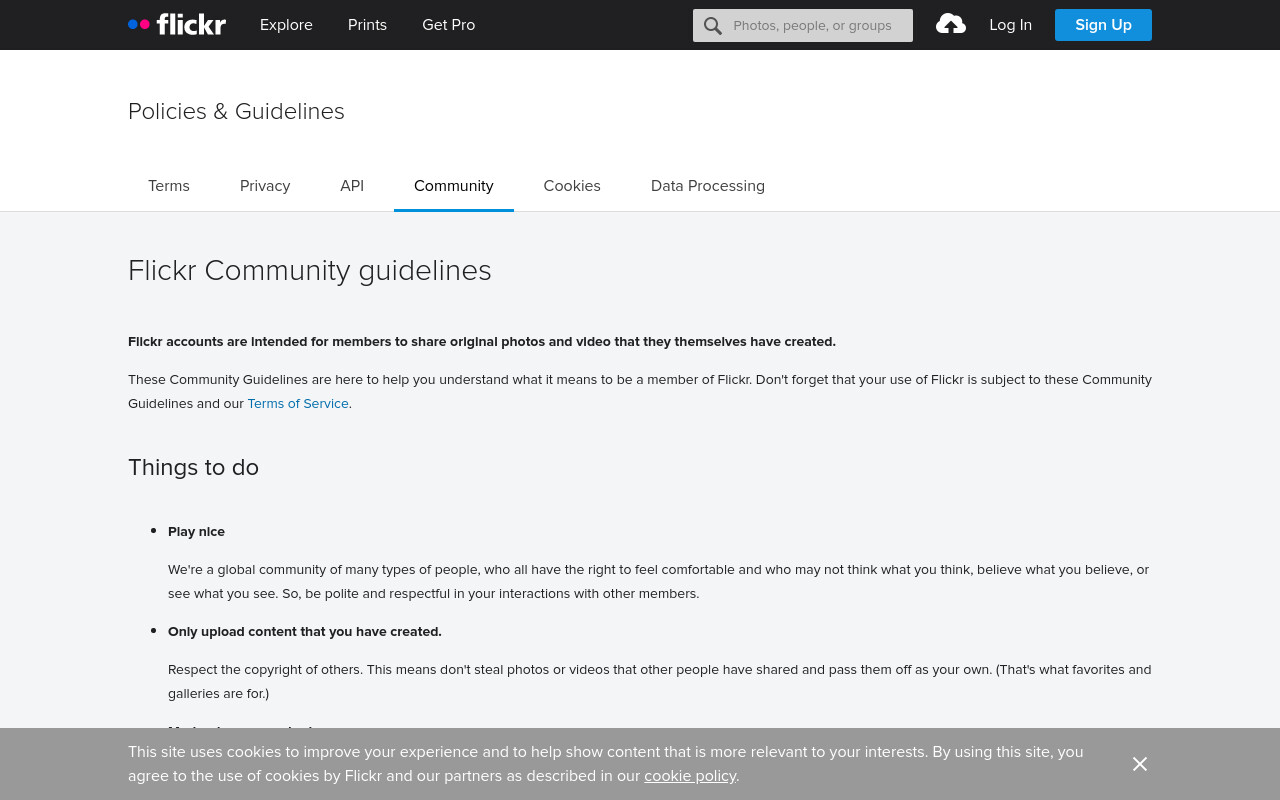Screen dimensions: 1280x800
Task: Click the Flickr Community guidelines heading
Action: (310, 271)
